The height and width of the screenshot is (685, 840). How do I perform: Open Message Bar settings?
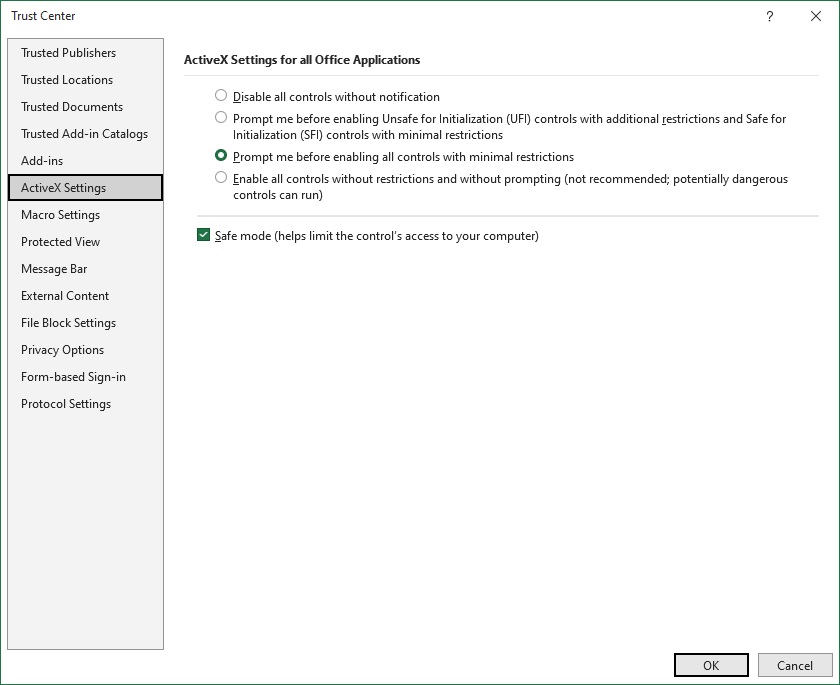[x=54, y=269]
